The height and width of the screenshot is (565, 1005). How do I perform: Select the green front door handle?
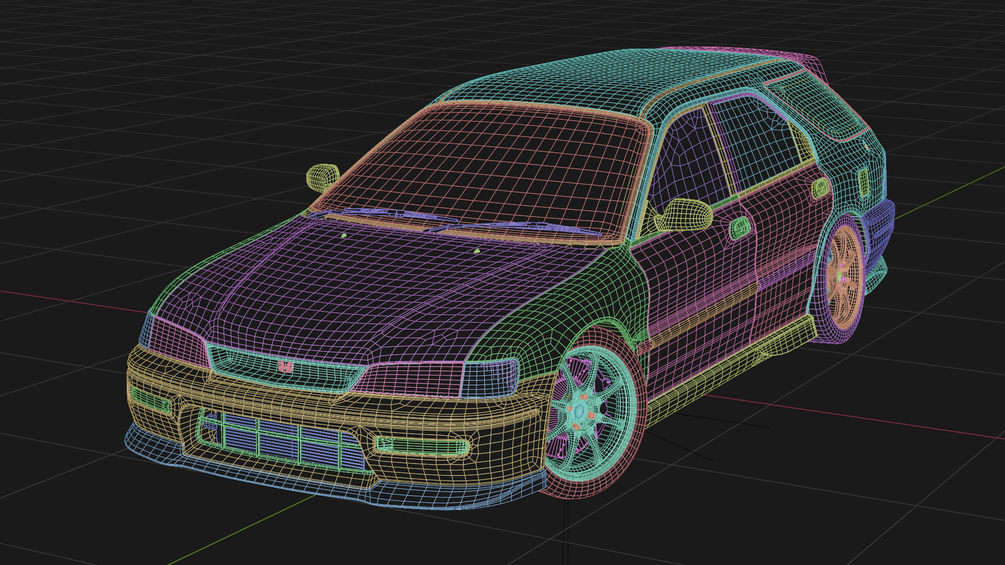click(740, 227)
